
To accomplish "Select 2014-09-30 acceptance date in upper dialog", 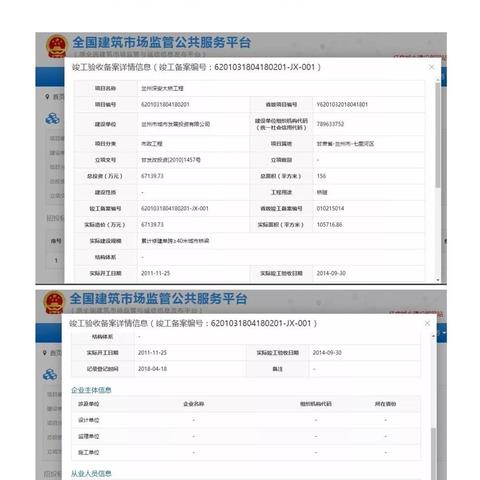I will tap(331, 273).
